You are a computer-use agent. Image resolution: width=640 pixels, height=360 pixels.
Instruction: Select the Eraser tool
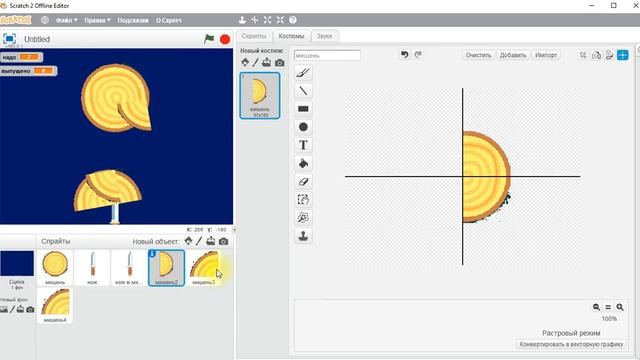(x=303, y=181)
